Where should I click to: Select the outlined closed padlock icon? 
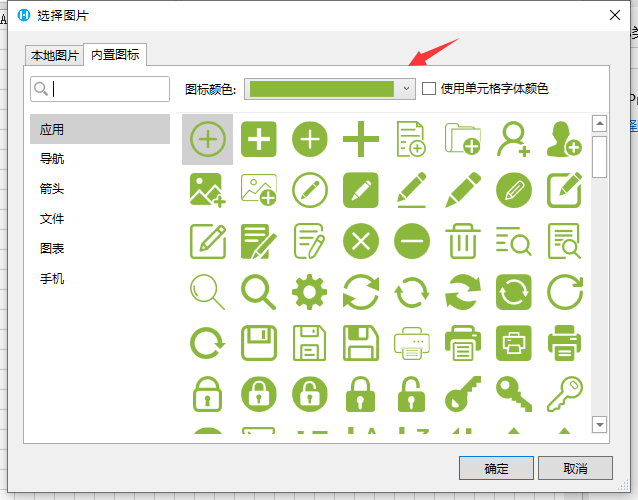pos(208,394)
